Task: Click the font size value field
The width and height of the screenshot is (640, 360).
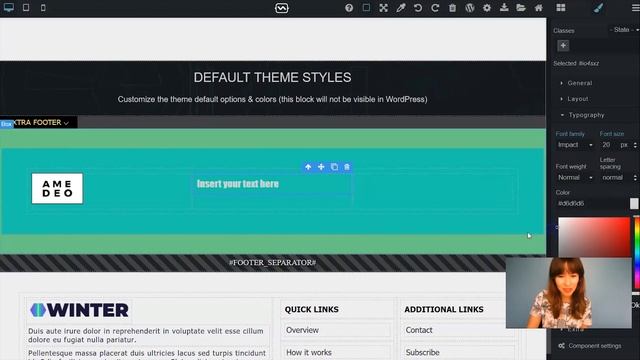Action: pos(608,145)
